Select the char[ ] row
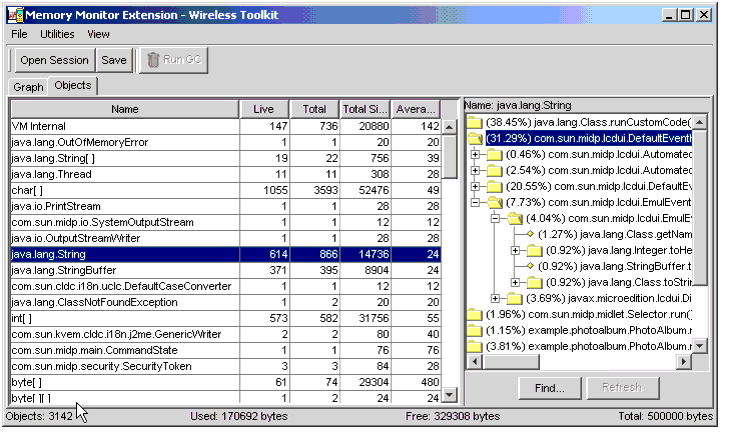 [x=225, y=190]
